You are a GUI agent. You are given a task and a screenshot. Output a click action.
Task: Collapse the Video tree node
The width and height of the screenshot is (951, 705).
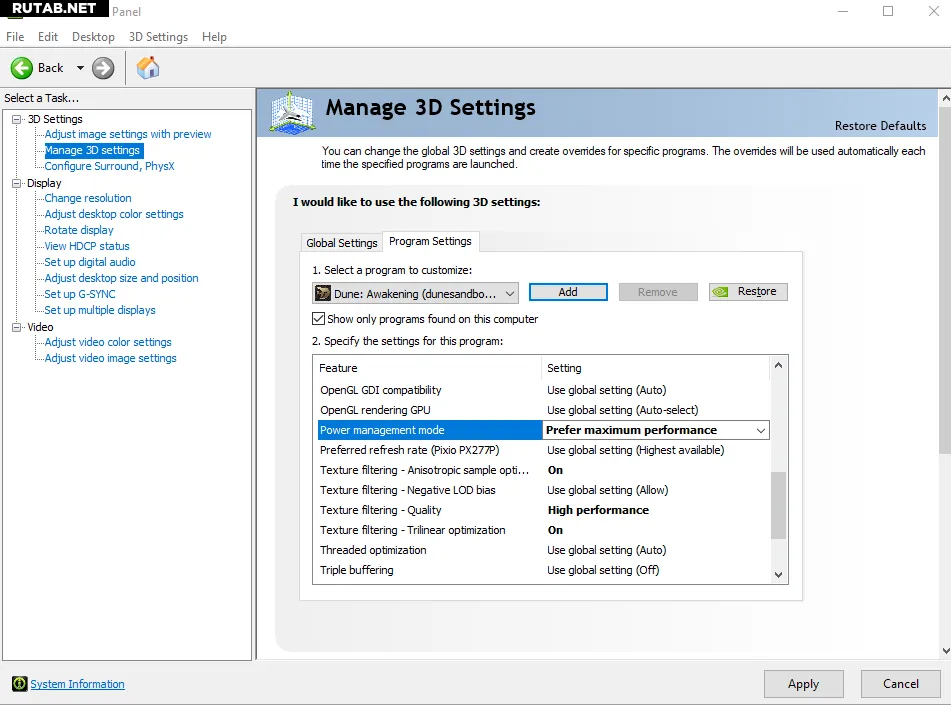pos(16,327)
